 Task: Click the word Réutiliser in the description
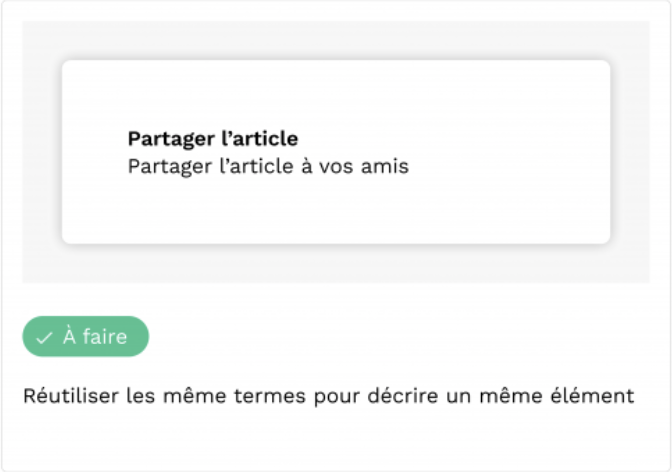tap(71, 395)
